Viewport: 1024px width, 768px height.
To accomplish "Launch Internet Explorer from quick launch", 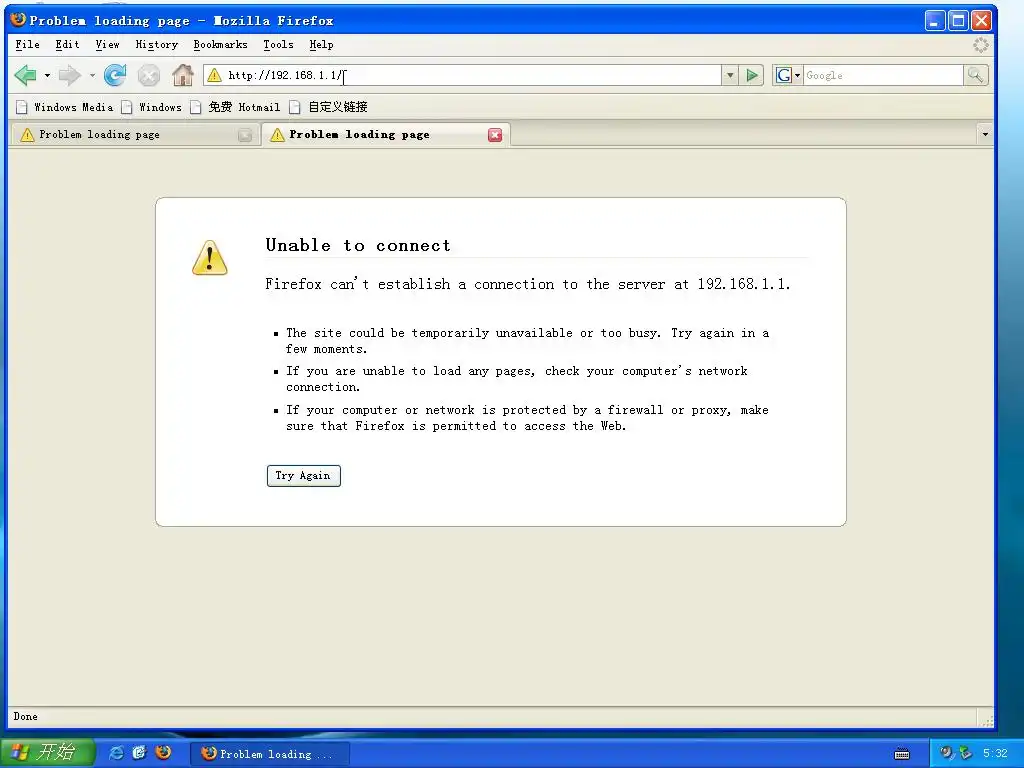I will [116, 753].
